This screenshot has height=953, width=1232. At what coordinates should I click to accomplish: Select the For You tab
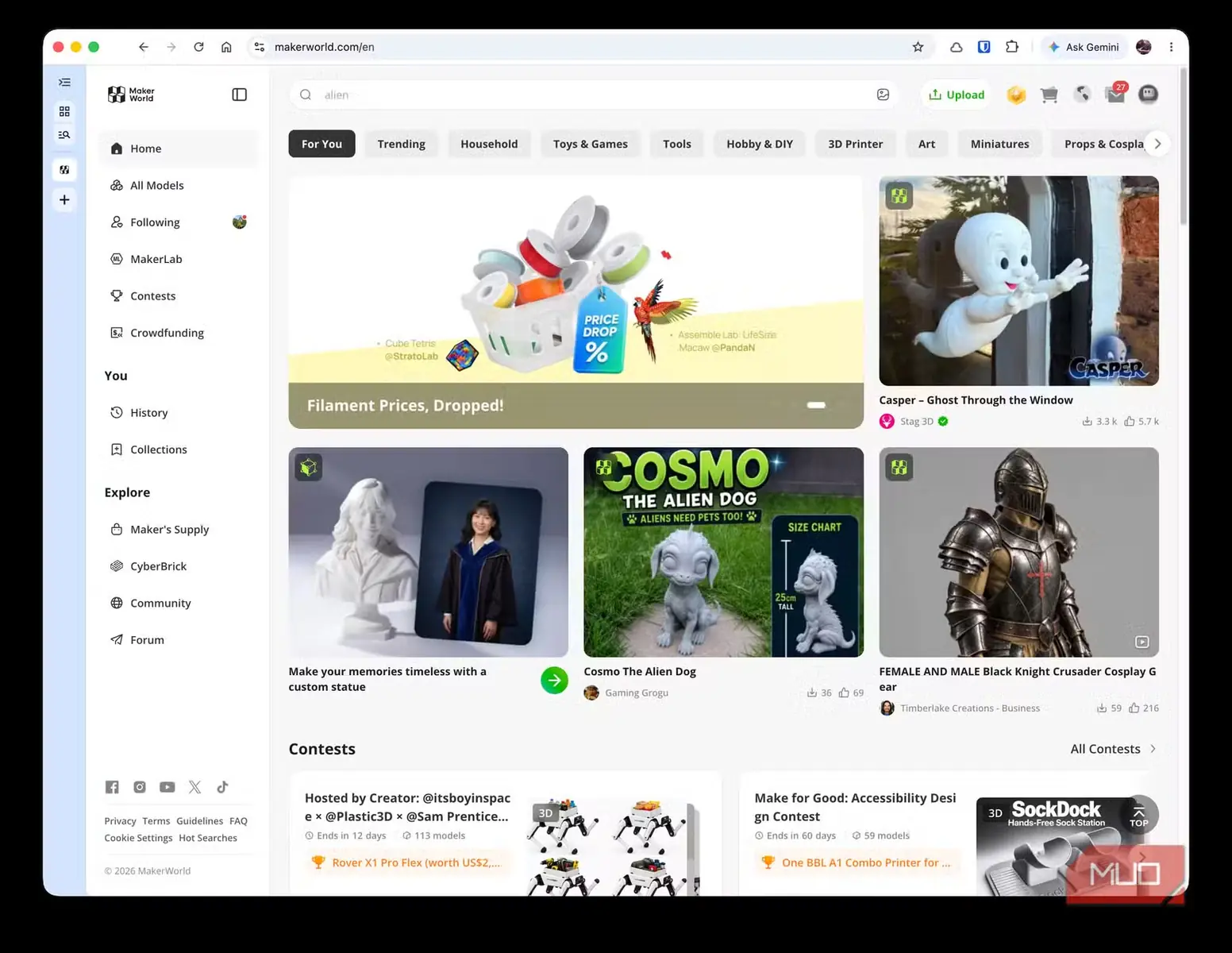click(321, 144)
